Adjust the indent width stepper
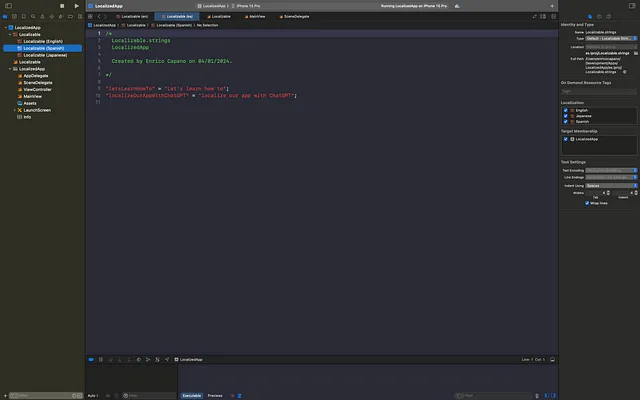 coord(636,193)
